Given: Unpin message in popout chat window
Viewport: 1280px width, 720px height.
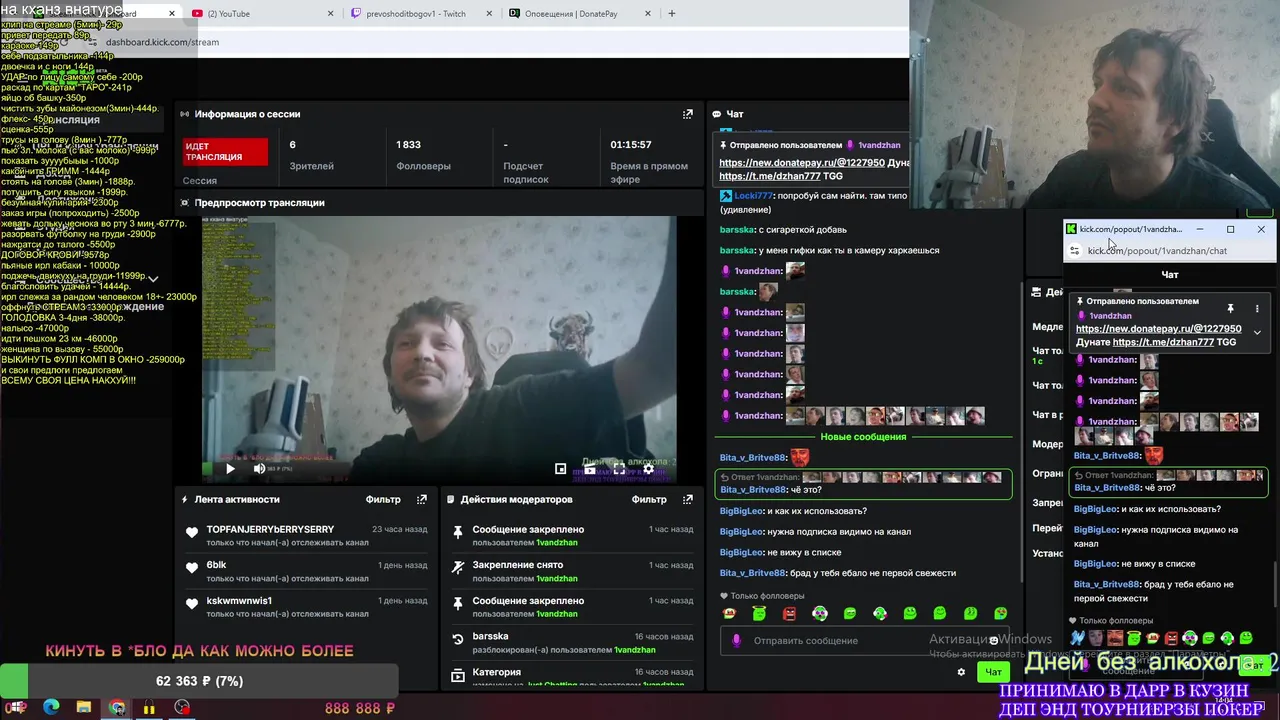Looking at the screenshot, I should 1230,309.
